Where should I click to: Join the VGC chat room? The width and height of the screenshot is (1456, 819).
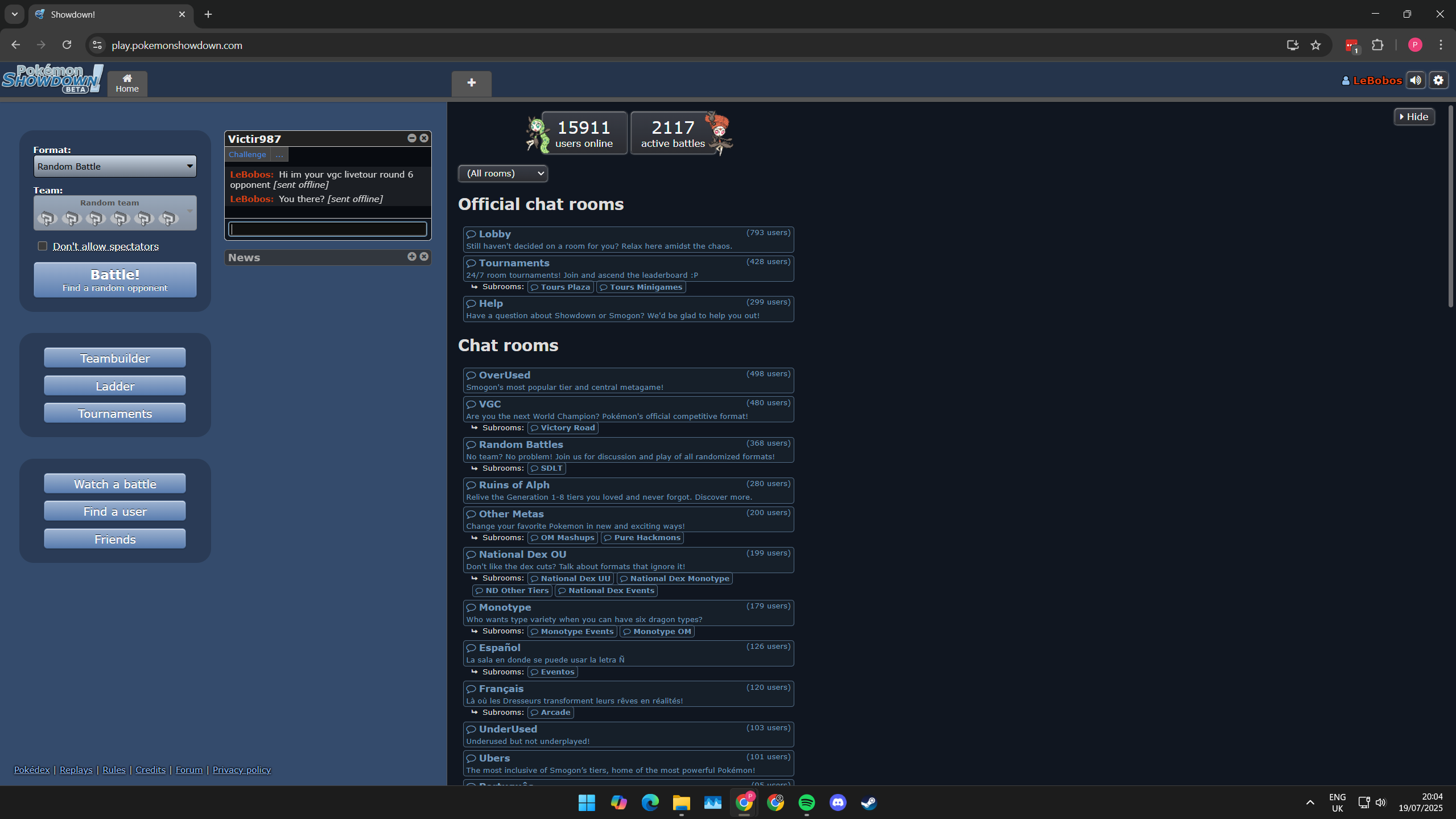click(x=629, y=410)
